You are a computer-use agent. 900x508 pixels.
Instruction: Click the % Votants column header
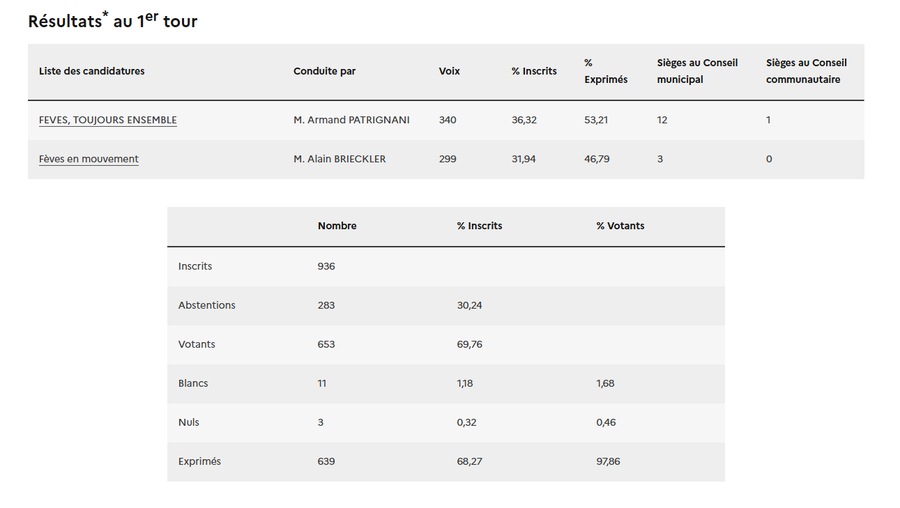(x=620, y=226)
